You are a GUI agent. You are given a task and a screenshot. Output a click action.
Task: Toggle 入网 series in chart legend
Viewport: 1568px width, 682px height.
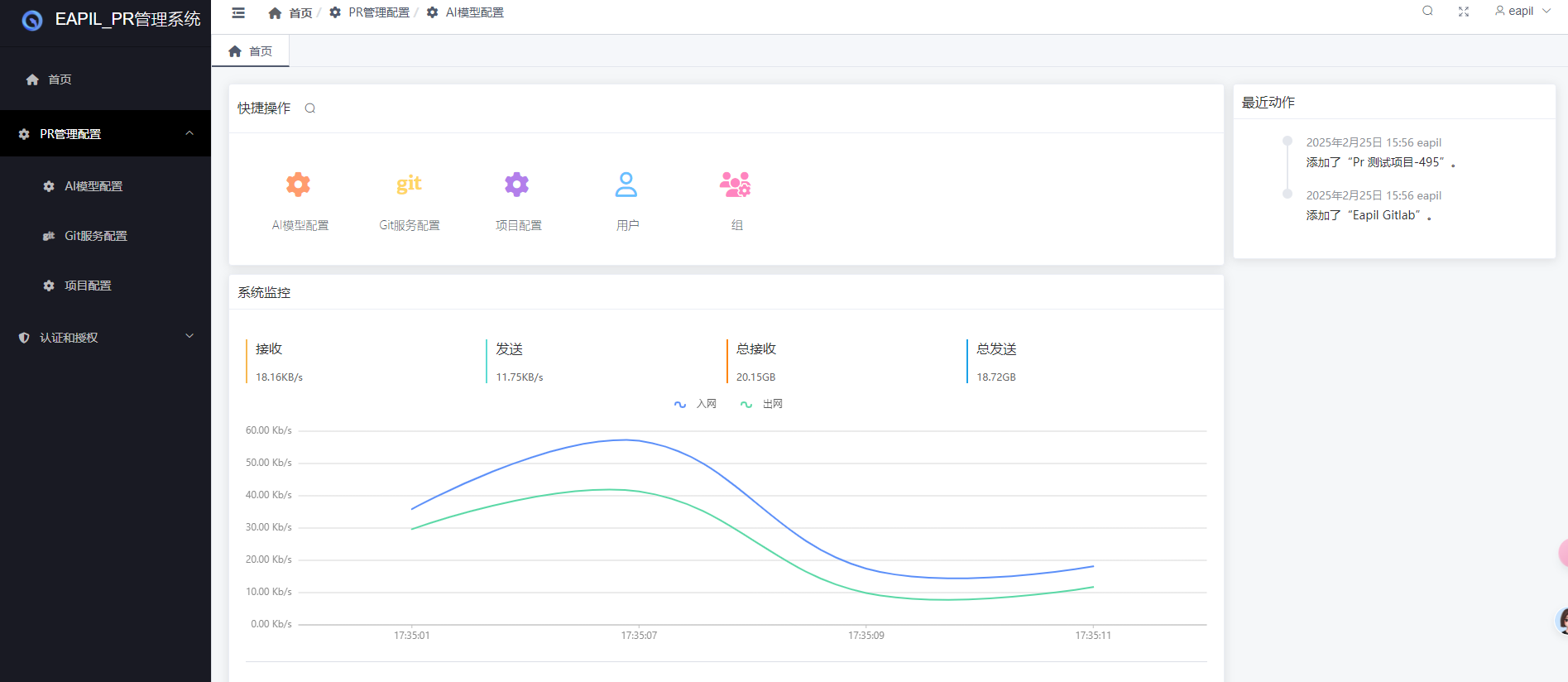click(696, 404)
